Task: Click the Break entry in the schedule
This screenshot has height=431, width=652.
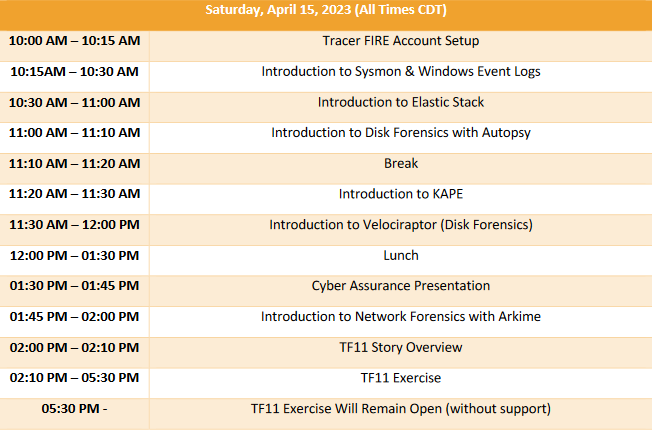Action: pyautogui.click(x=400, y=163)
